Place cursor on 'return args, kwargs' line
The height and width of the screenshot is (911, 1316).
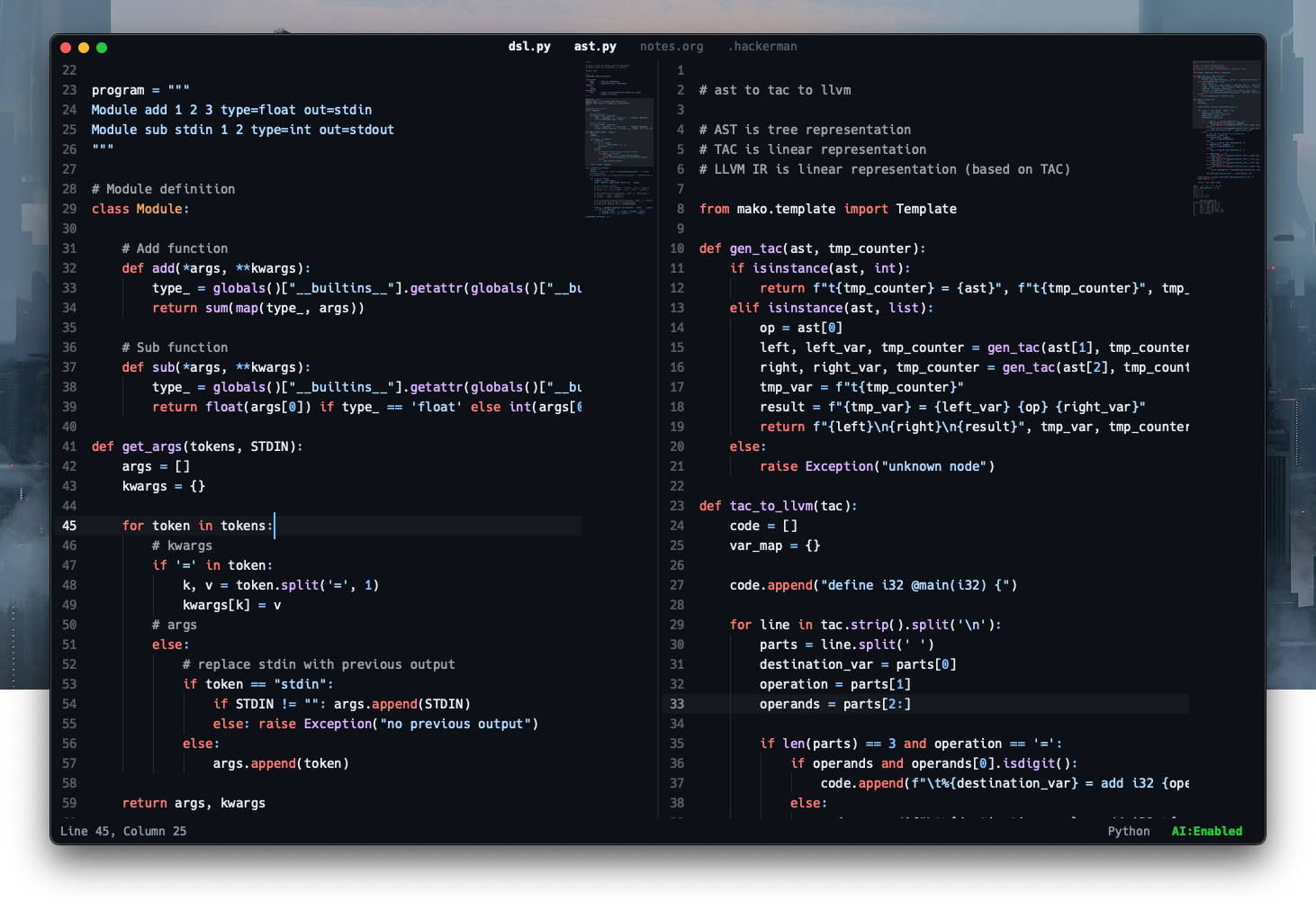(x=194, y=803)
